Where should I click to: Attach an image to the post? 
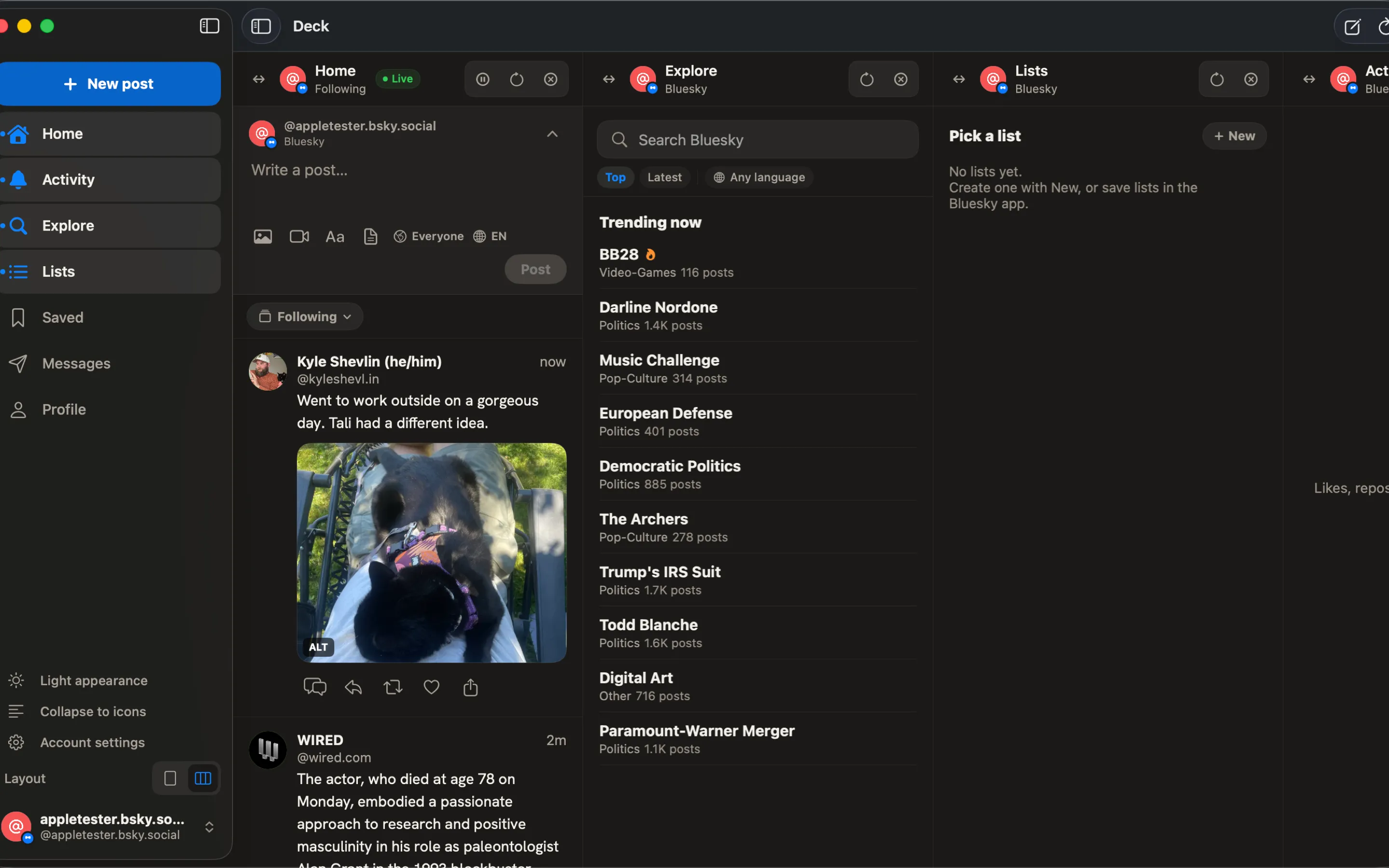[x=263, y=236]
